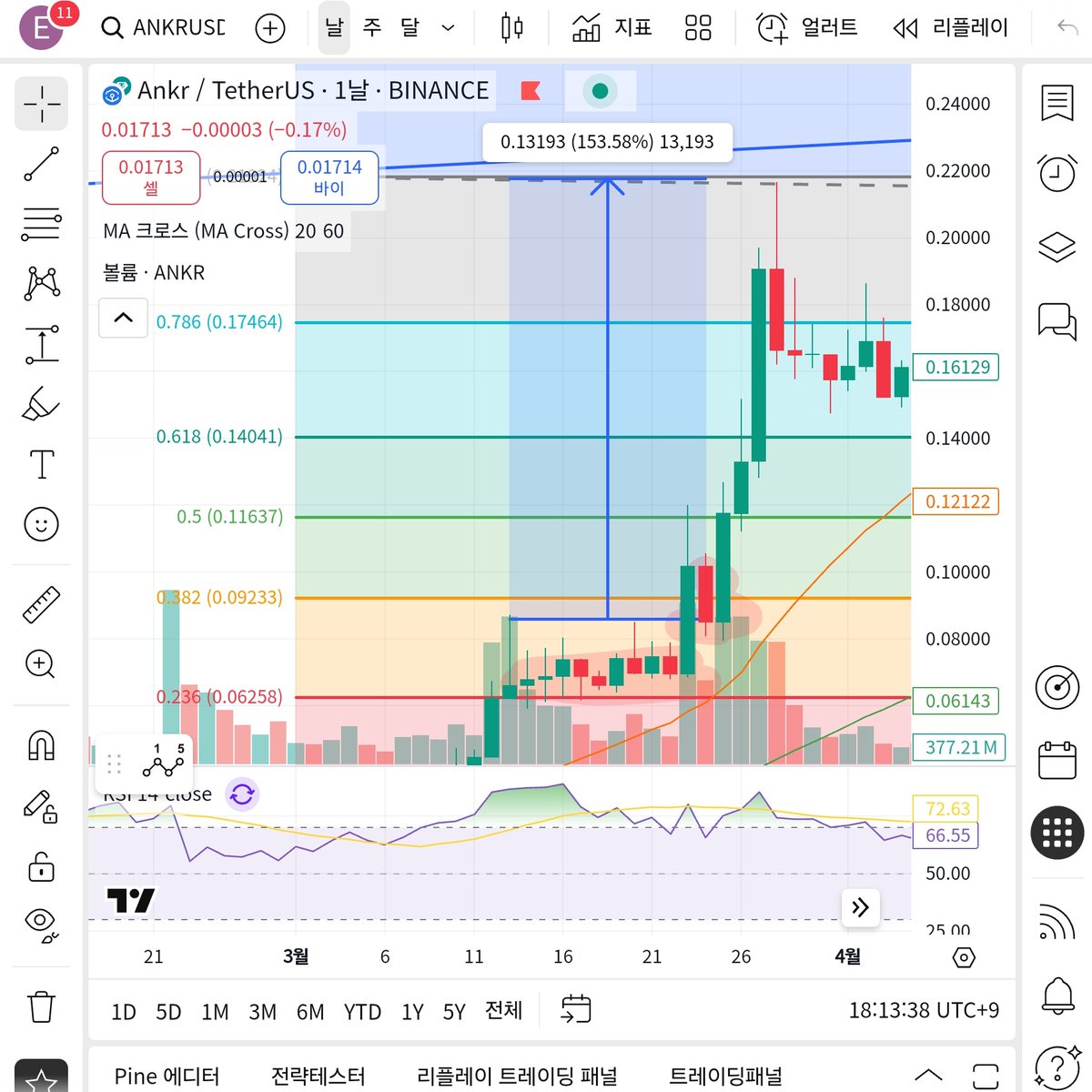The width and height of the screenshot is (1092, 1092).
Task: Open the indicators (지표) menu
Action: tap(612, 28)
